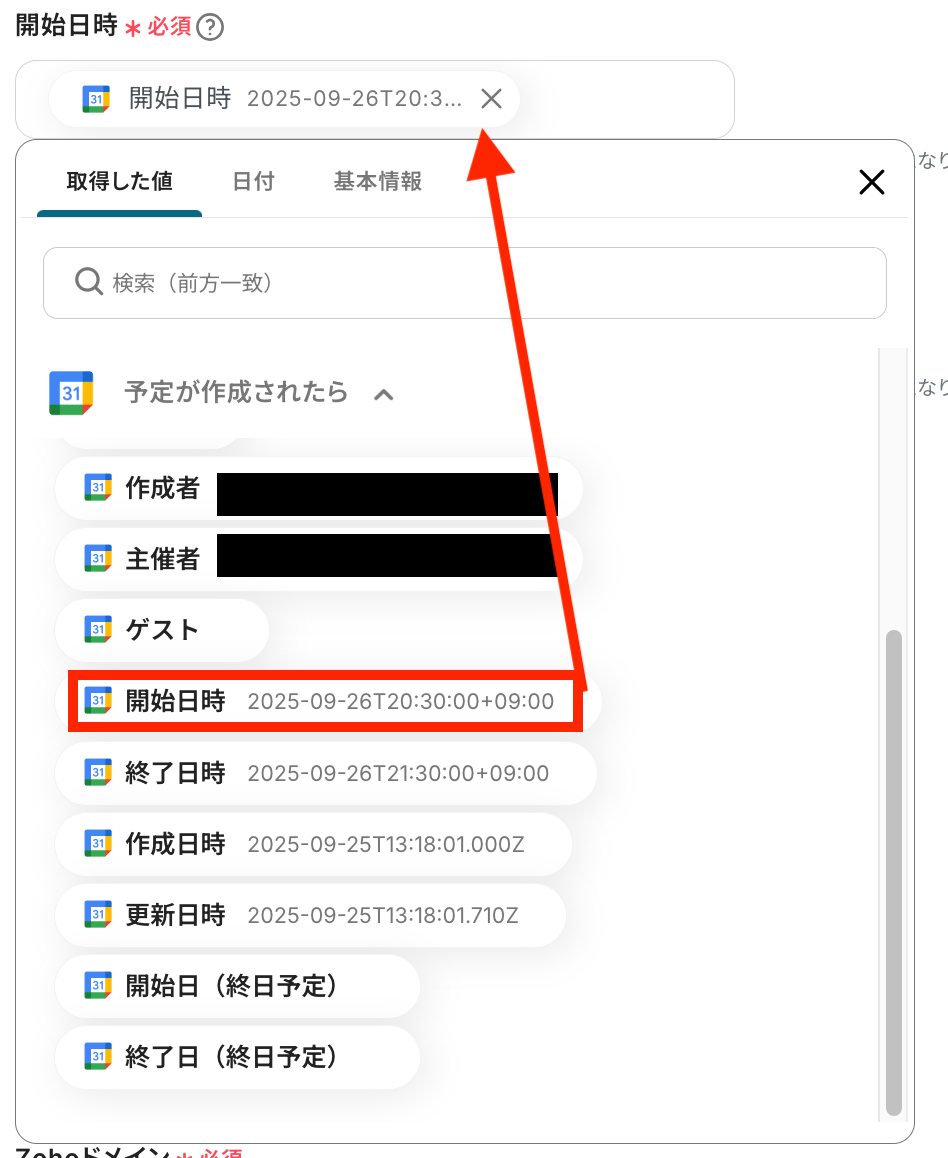Switch to the 日付 tab

click(253, 181)
